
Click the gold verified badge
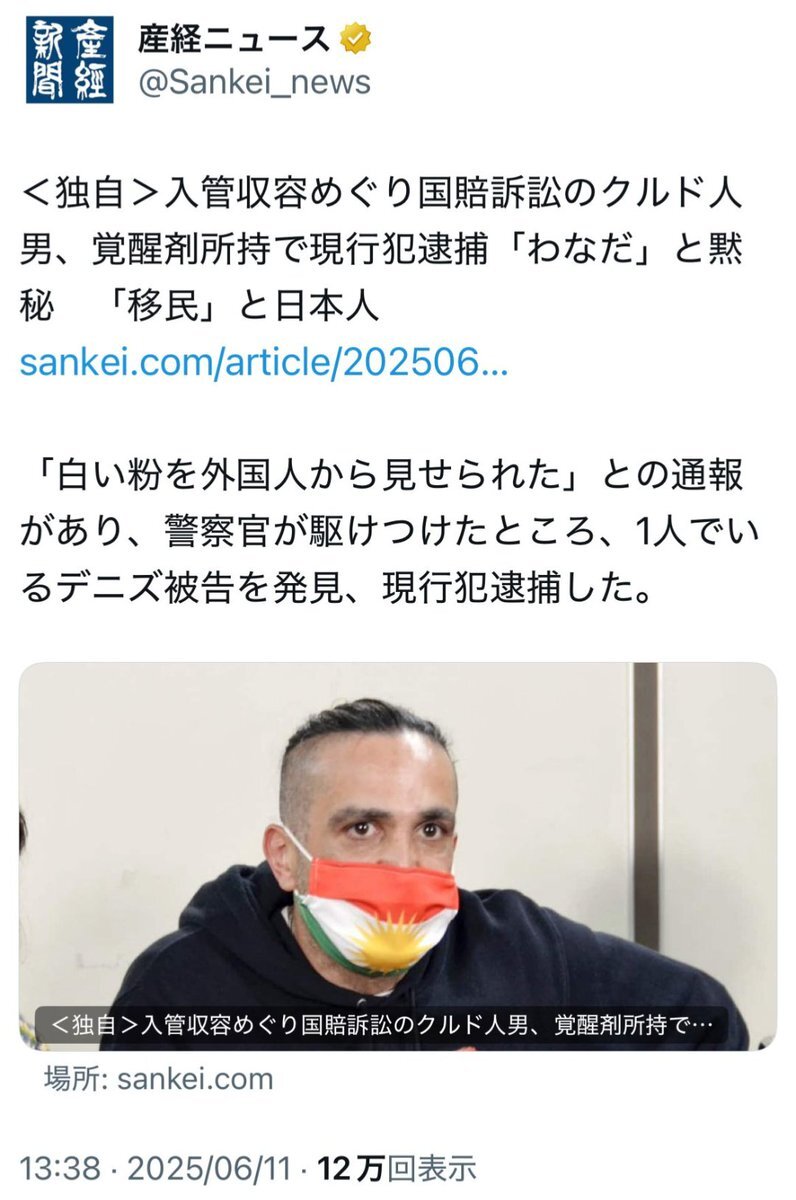pos(355,39)
